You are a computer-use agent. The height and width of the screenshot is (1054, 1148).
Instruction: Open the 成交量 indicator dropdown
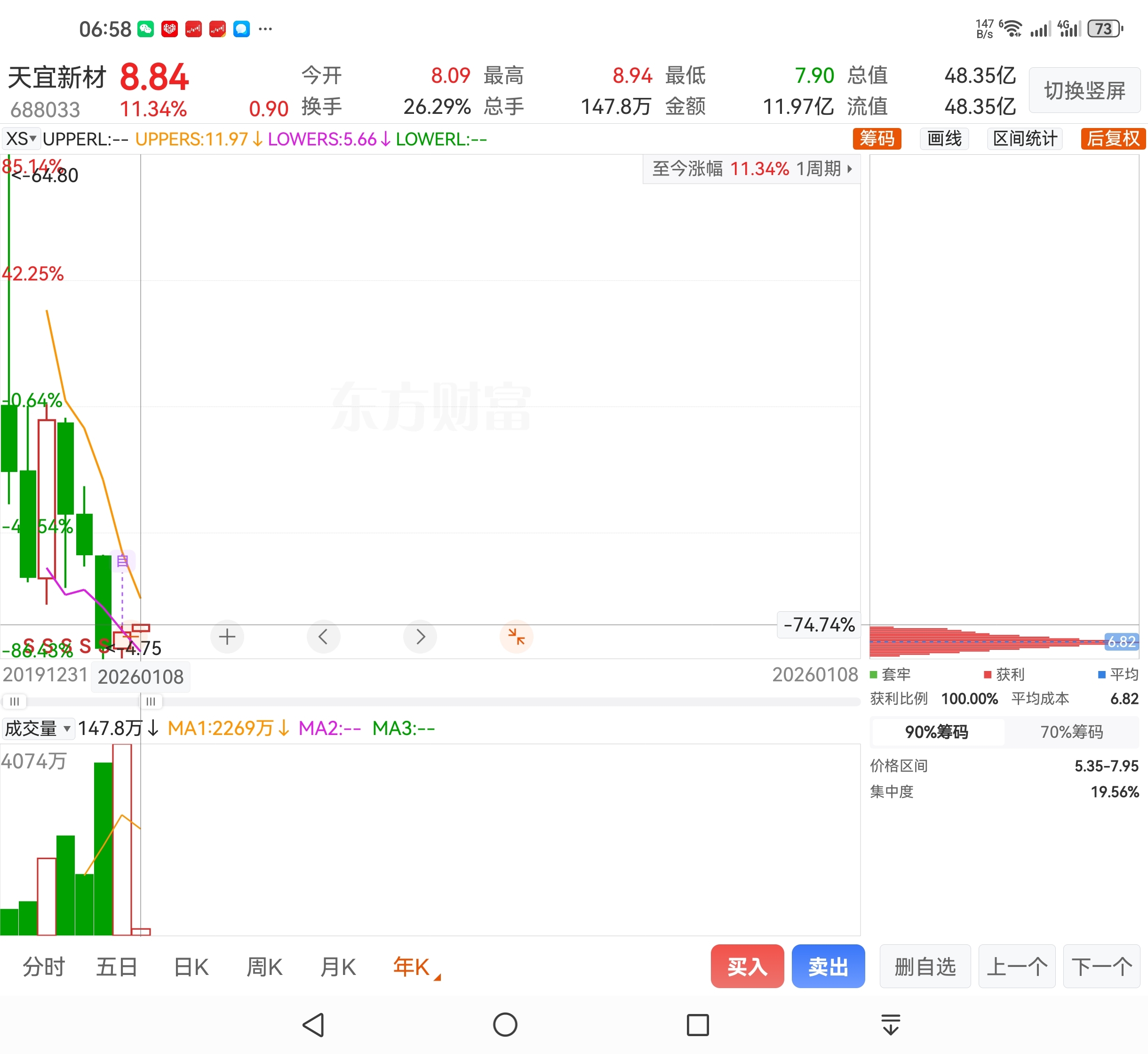(38, 728)
